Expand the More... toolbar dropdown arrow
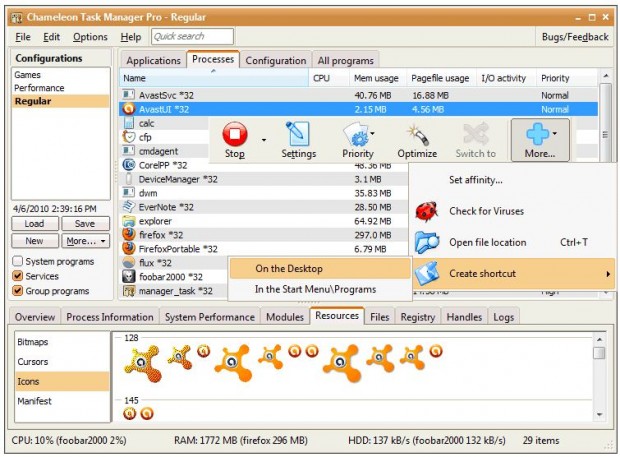 point(555,134)
